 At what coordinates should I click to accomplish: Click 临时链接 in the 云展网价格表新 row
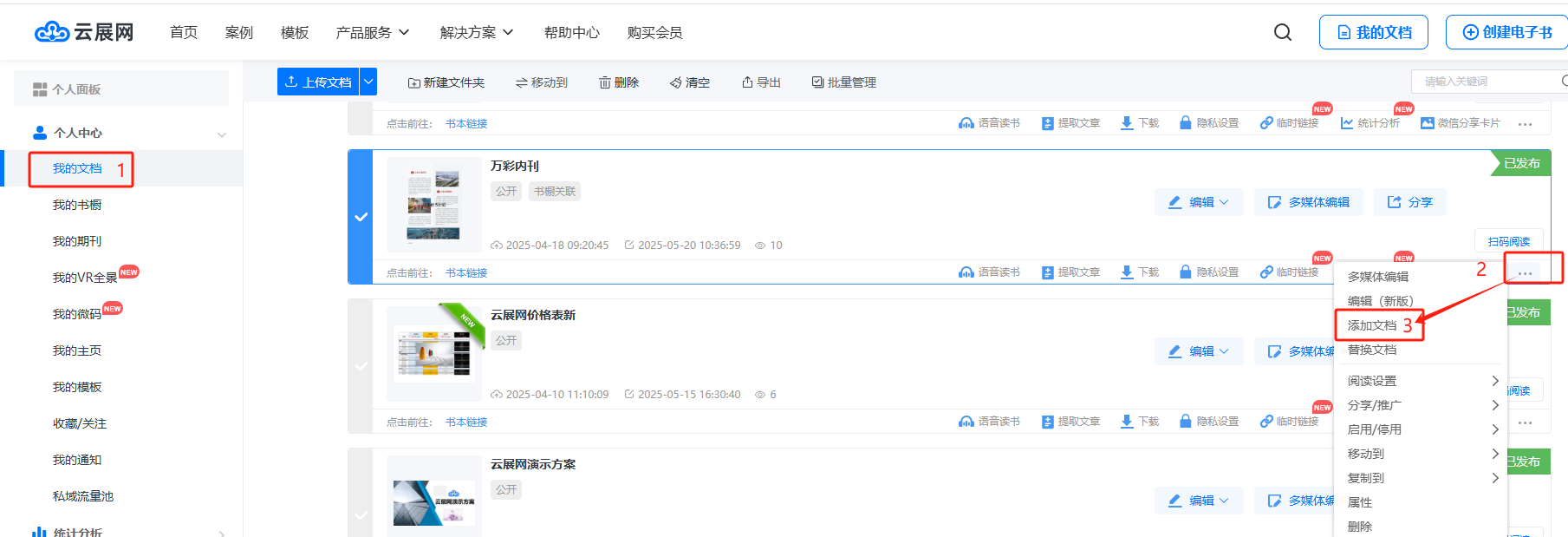(x=1289, y=422)
